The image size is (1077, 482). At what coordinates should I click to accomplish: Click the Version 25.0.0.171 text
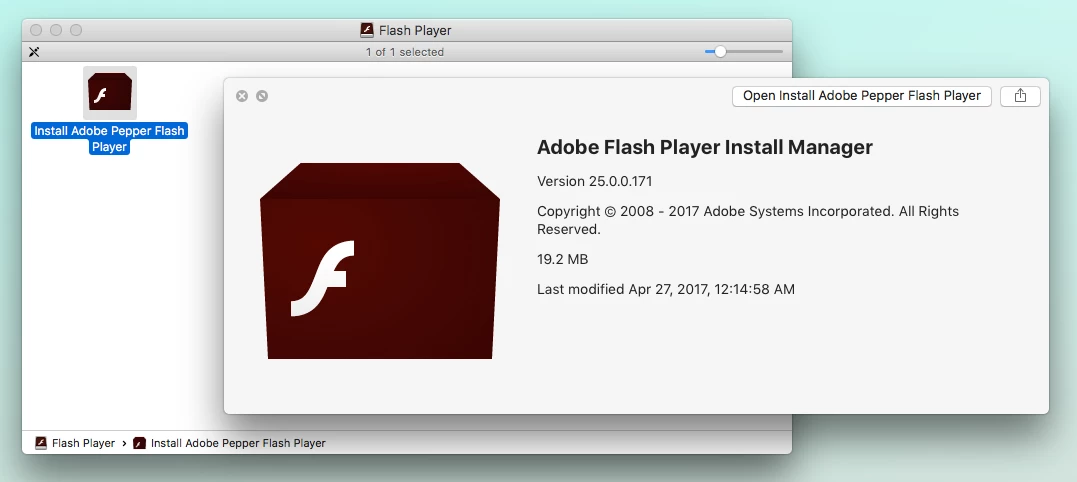tap(595, 181)
